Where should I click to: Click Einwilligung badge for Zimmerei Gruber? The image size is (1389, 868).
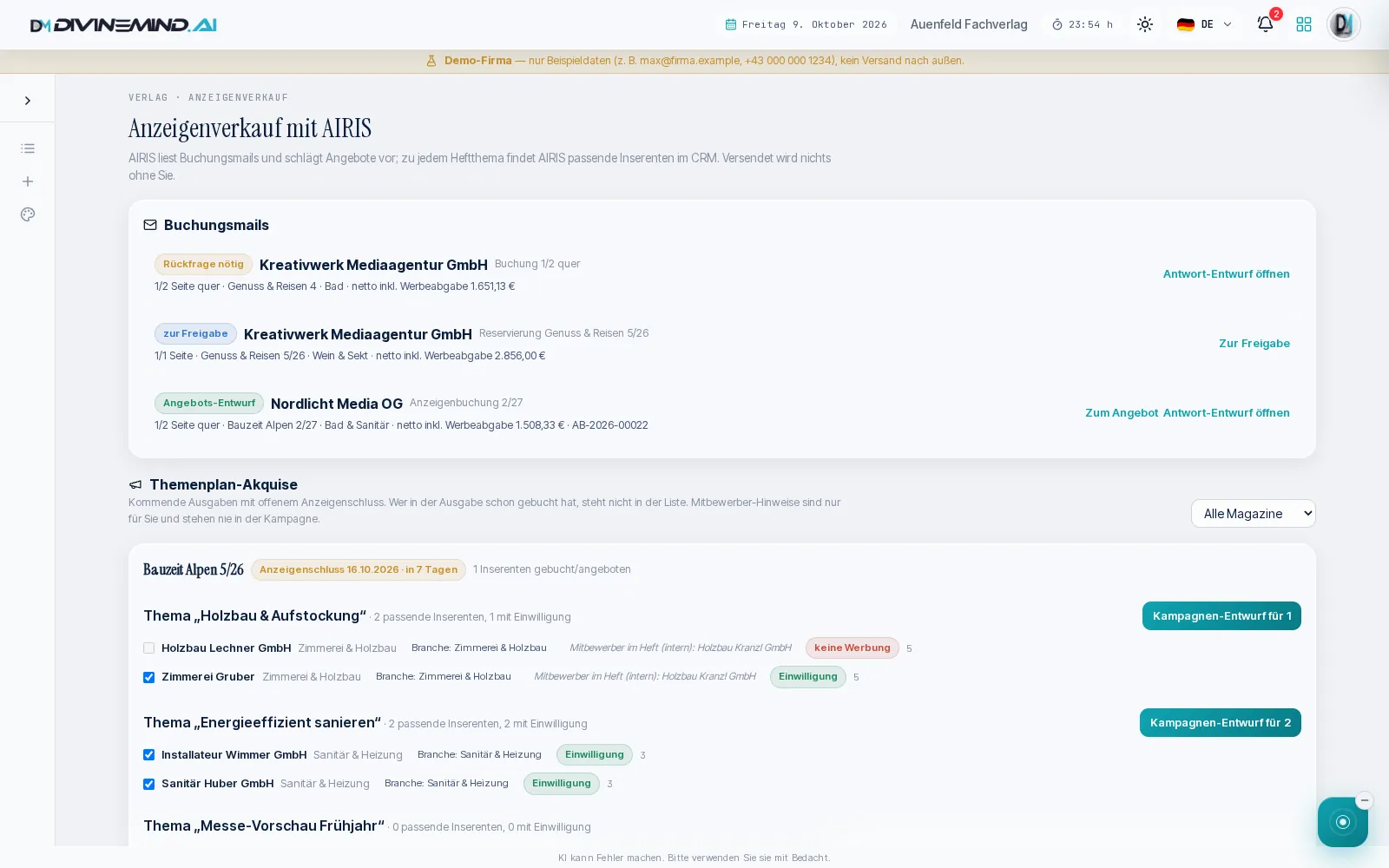[x=808, y=676]
